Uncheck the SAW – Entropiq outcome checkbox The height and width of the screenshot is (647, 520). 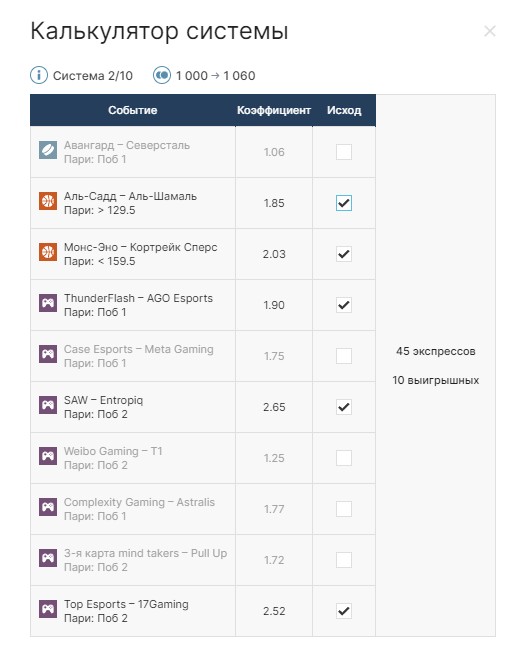click(344, 407)
